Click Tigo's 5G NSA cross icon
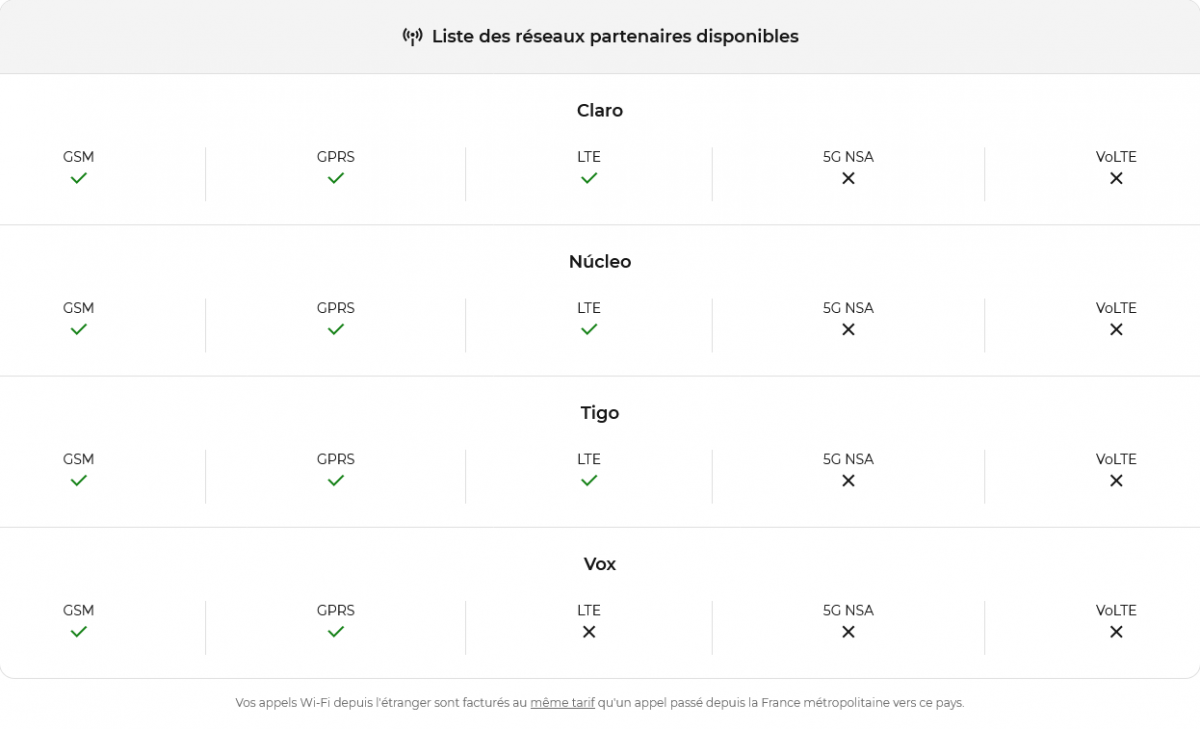Image resolution: width=1200 pixels, height=729 pixels. click(x=848, y=481)
